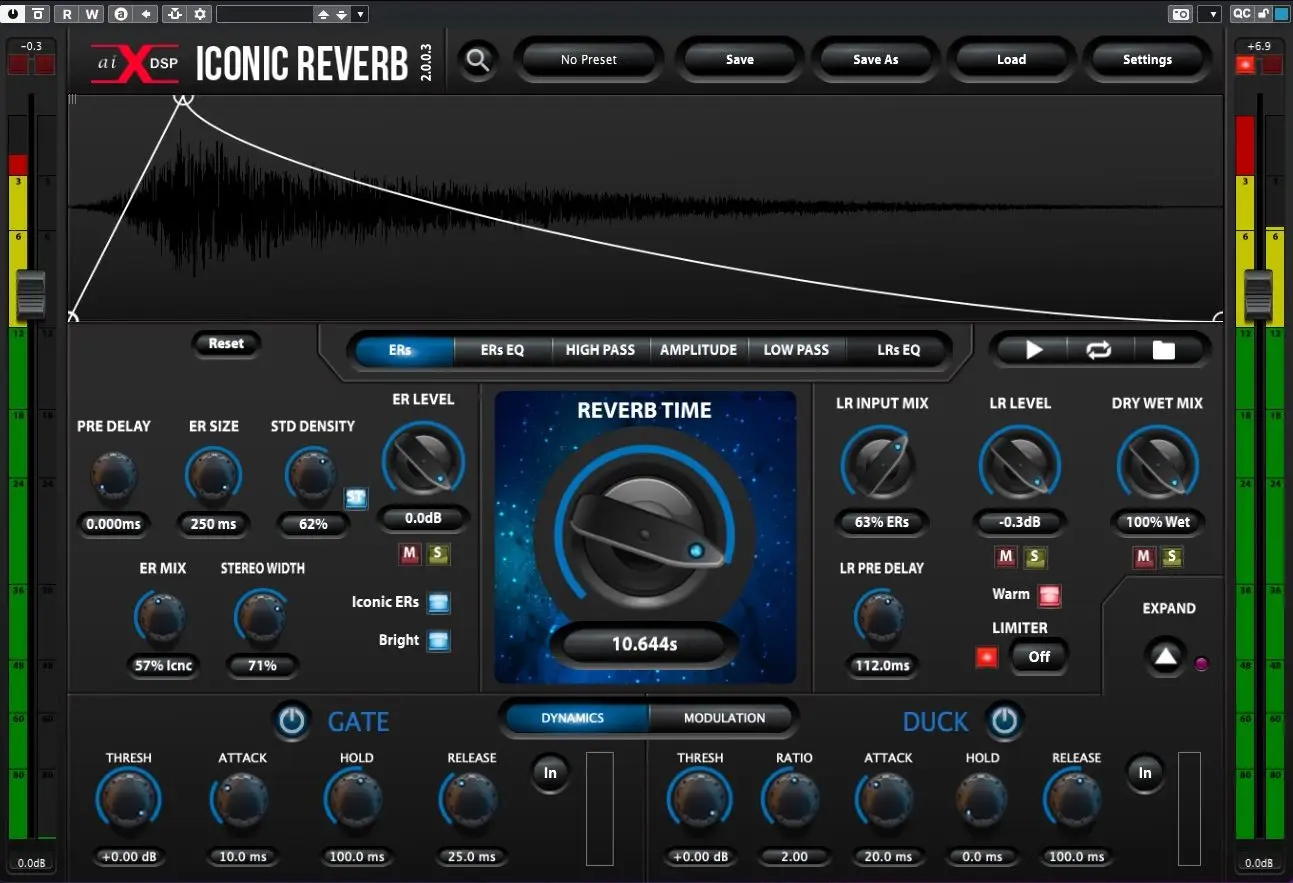Click the left input level fader handle
The image size is (1293, 883).
[31, 295]
